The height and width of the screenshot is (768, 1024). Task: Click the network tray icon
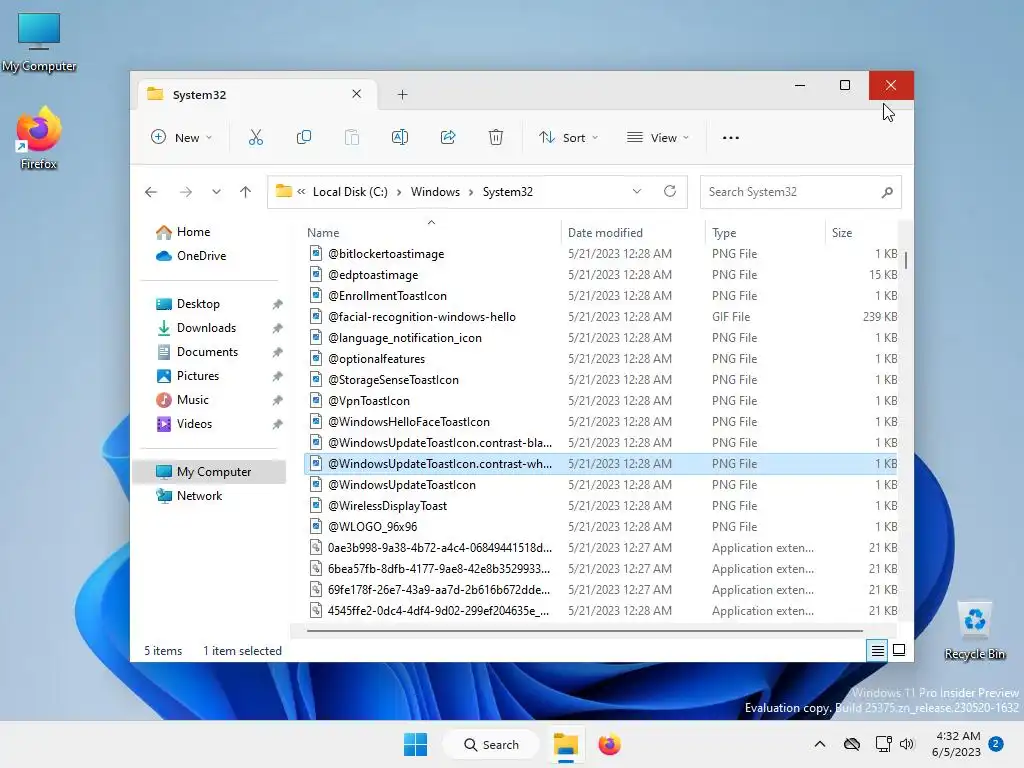[x=883, y=744]
